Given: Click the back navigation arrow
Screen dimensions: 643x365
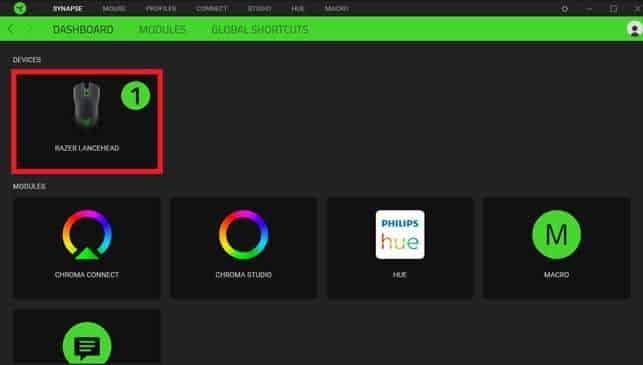Looking at the screenshot, I should (x=11, y=29).
